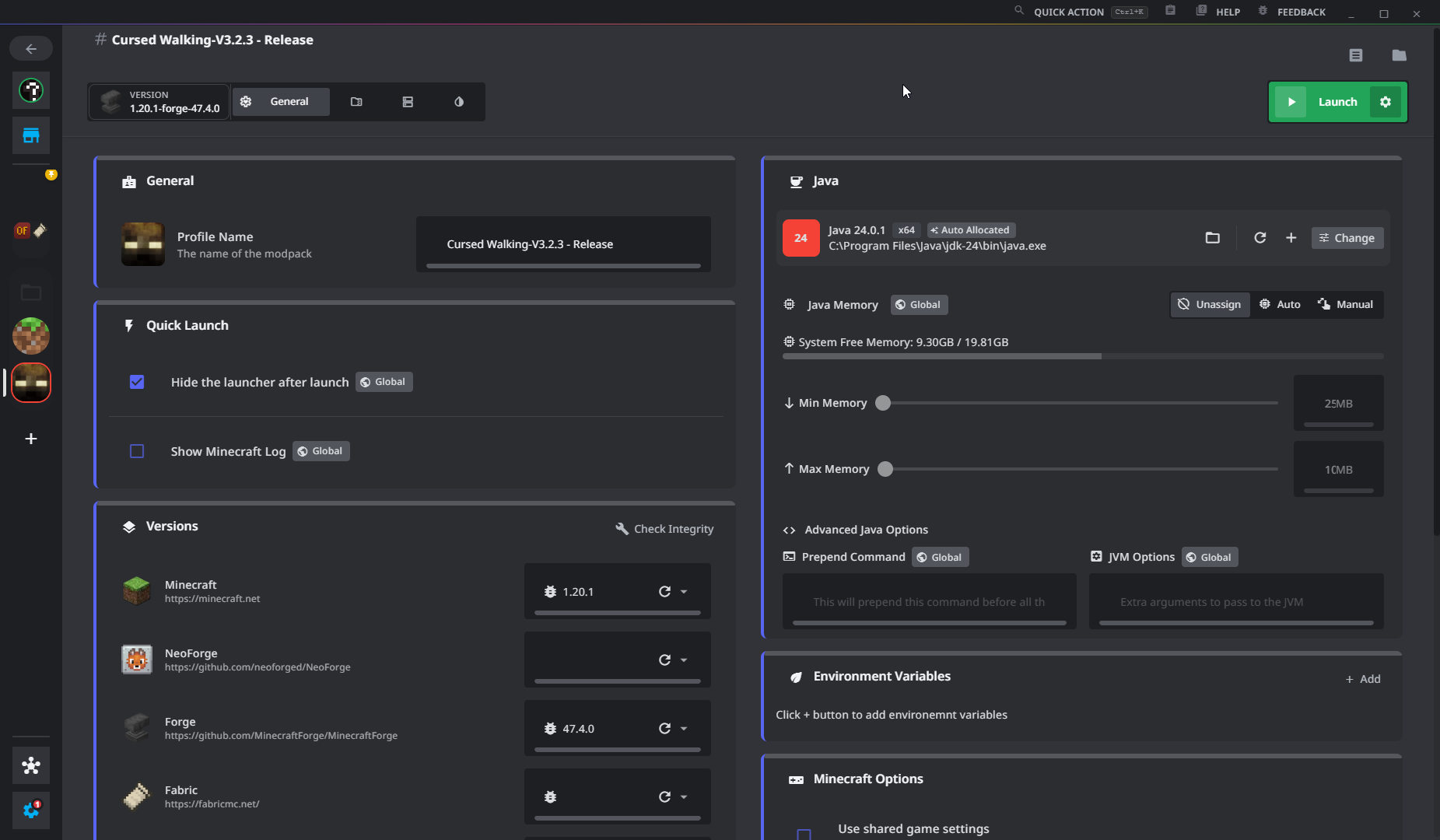This screenshot has width=1440, height=840.
Task: Select the OF instance group in sidebar
Action: coord(31,230)
